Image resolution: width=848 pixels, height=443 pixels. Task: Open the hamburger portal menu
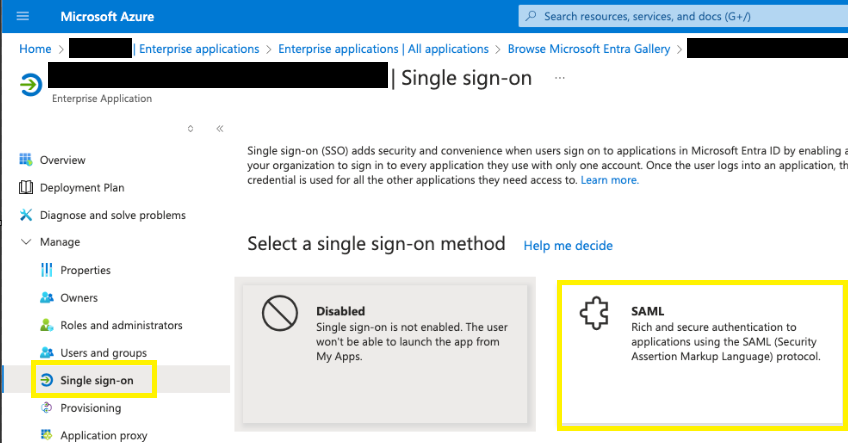(x=23, y=16)
